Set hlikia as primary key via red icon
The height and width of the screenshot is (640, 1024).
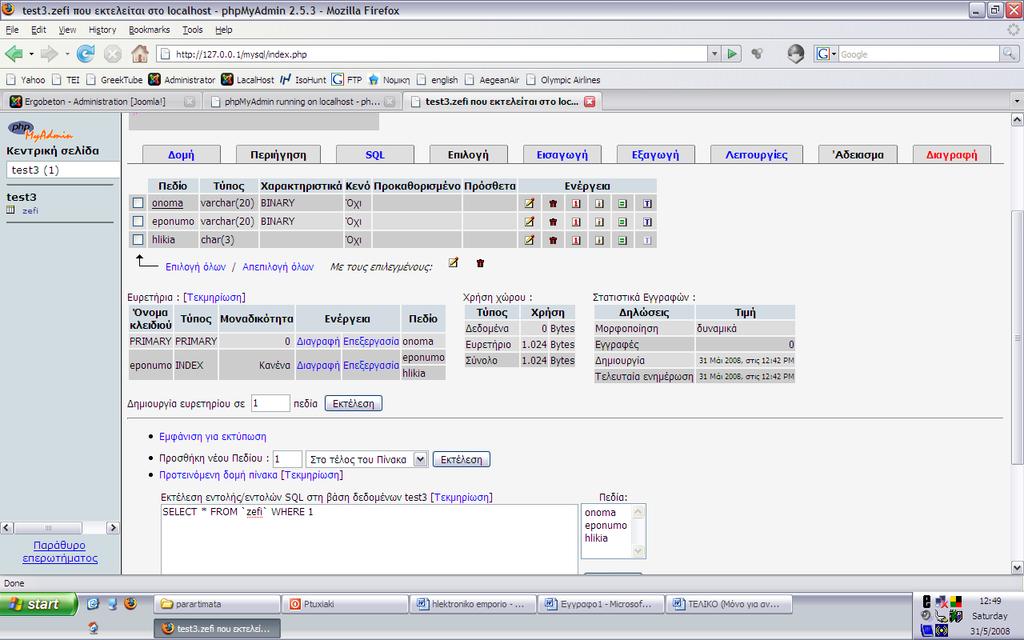tap(576, 240)
